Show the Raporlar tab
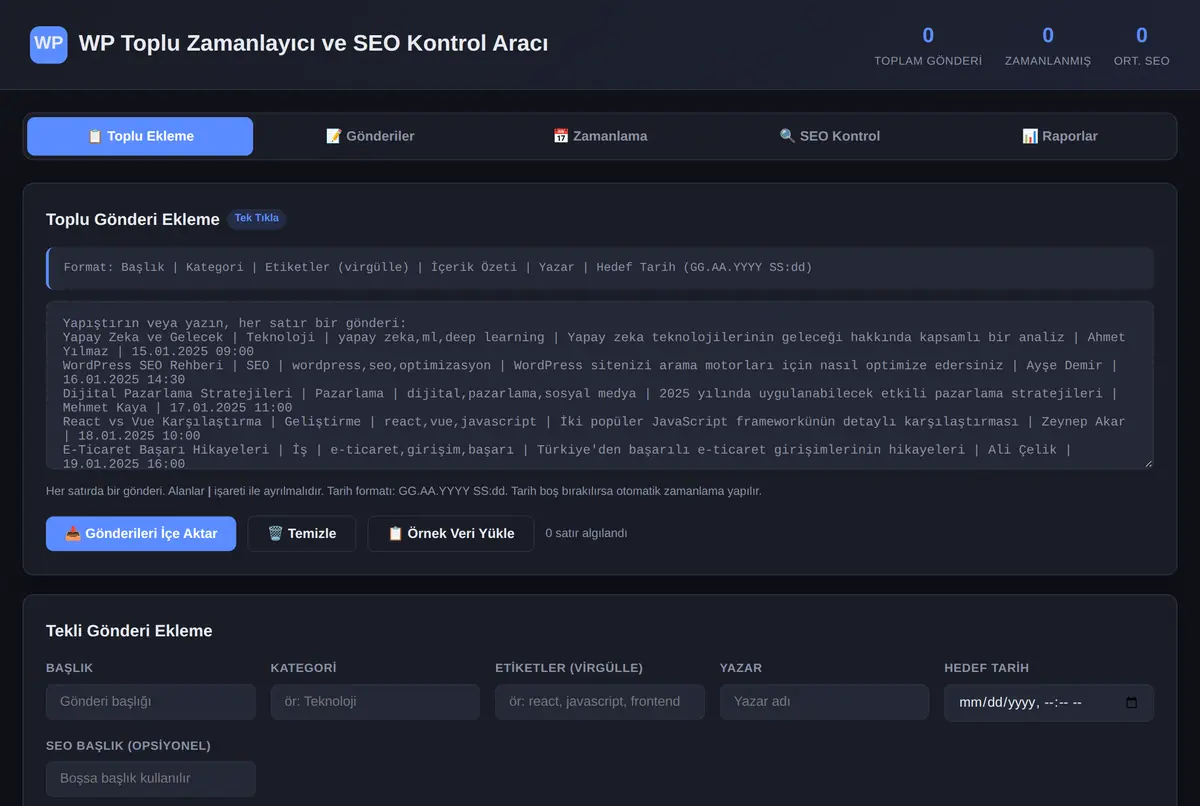Viewport: 1200px width, 806px height. tap(1060, 136)
